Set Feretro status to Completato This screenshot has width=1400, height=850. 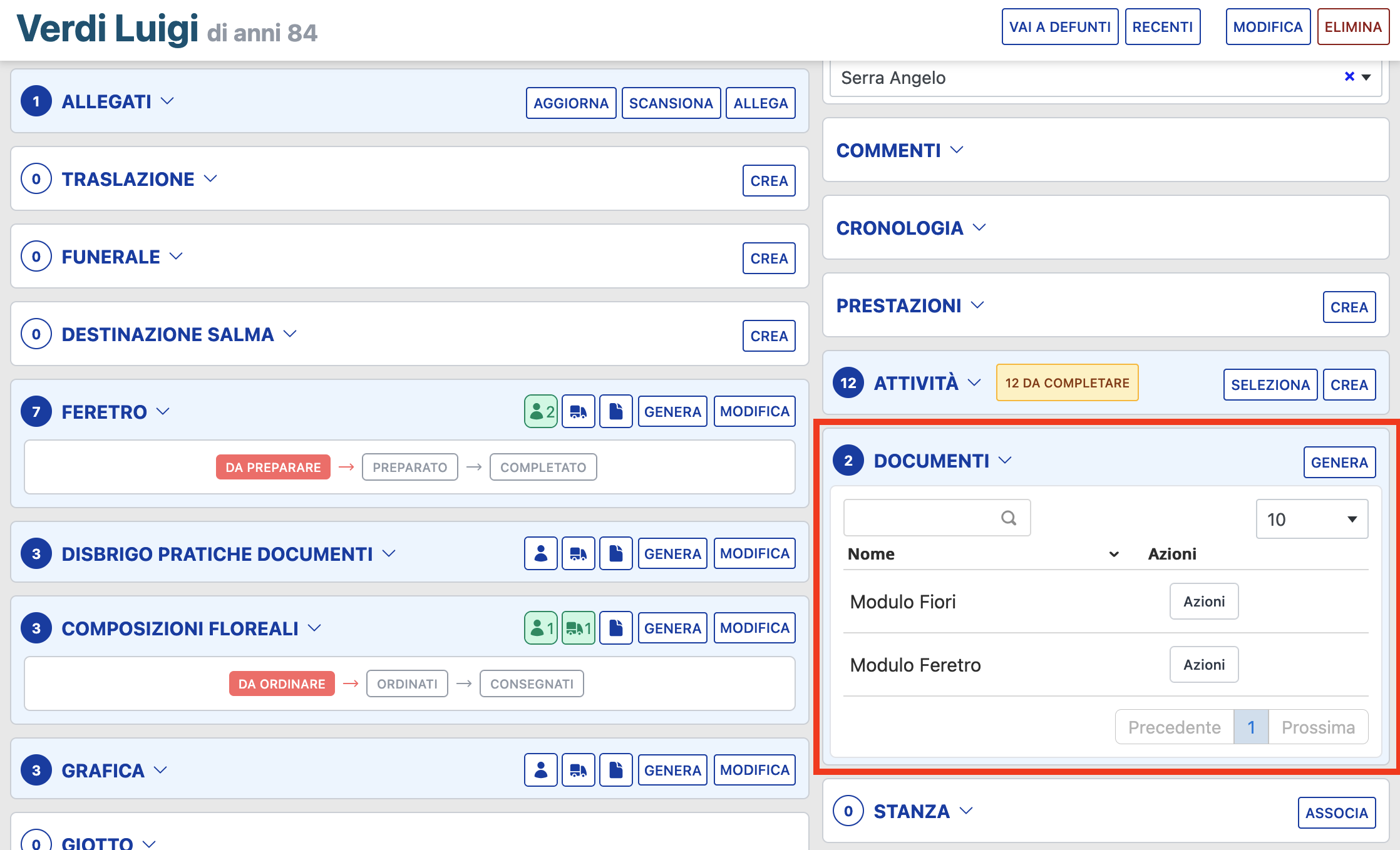point(543,468)
